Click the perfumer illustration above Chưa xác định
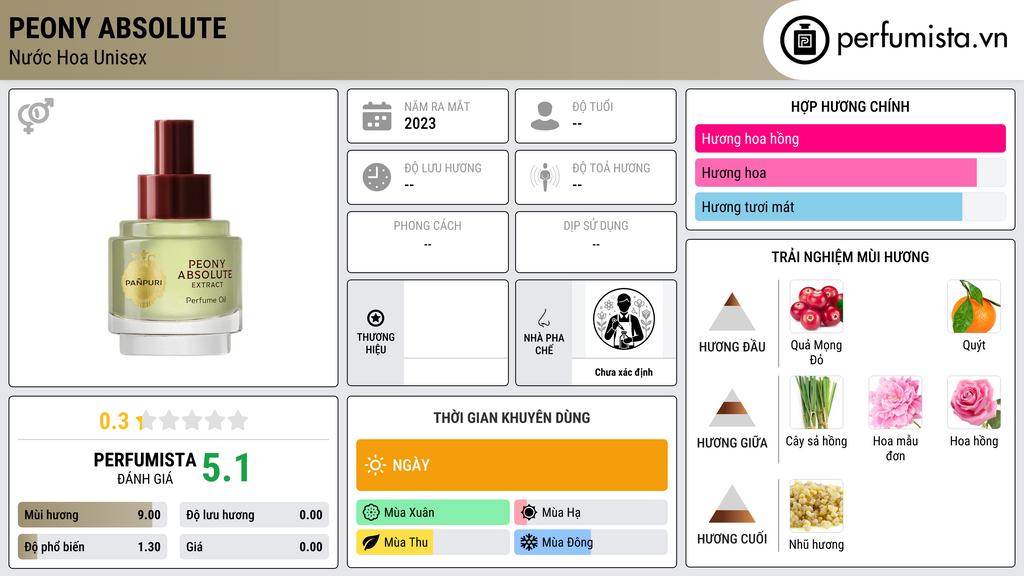The height and width of the screenshot is (576, 1024). 624,319
